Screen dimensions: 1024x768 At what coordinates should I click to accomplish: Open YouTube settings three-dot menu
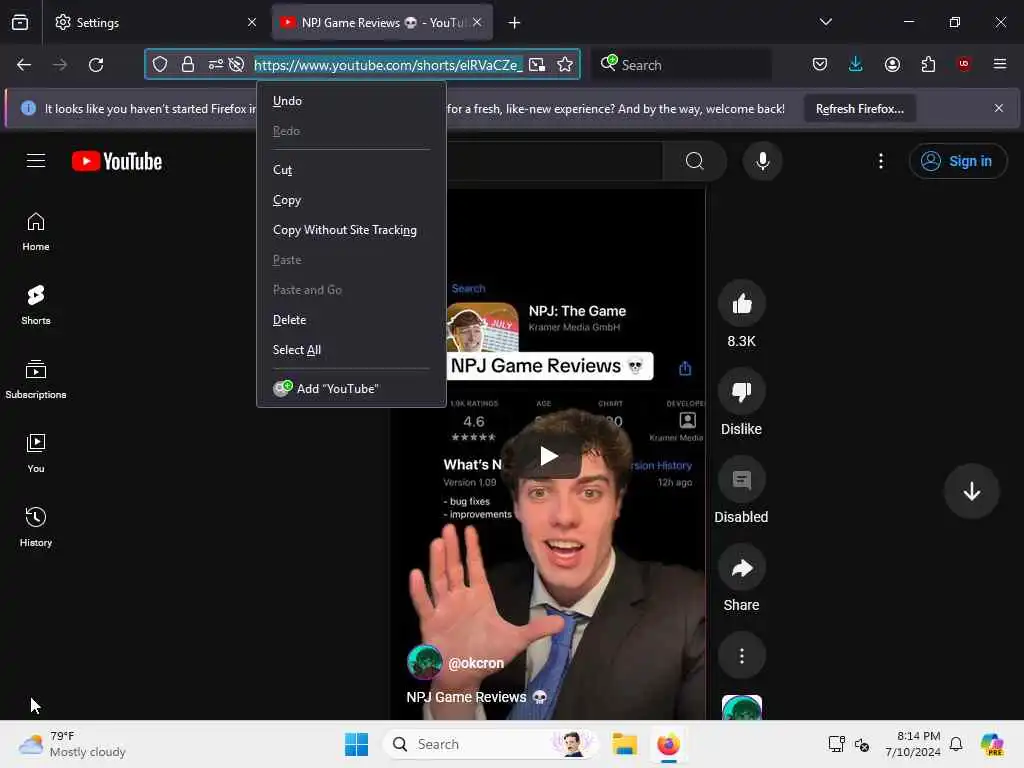click(x=881, y=161)
